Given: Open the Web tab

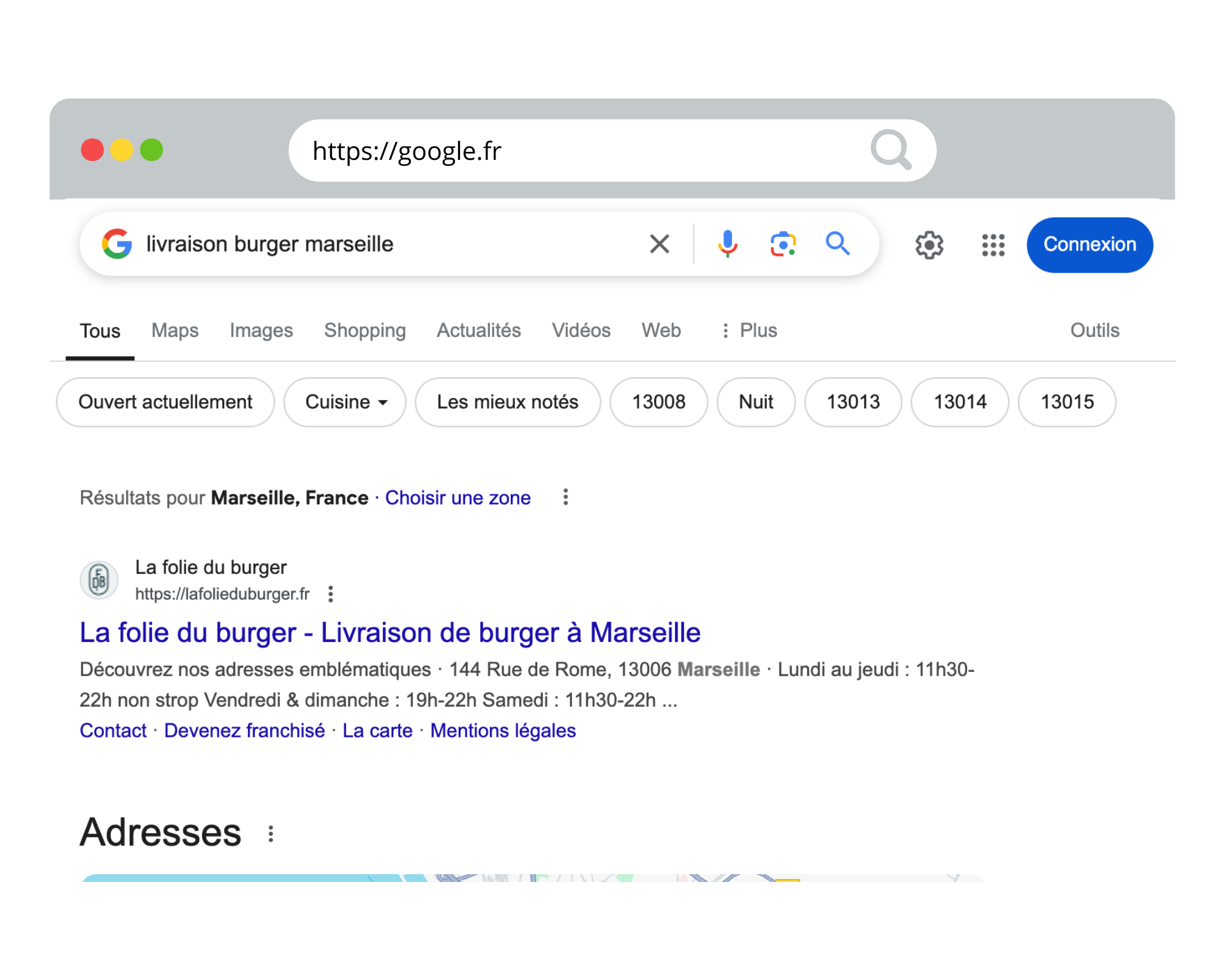Looking at the screenshot, I should point(661,331).
